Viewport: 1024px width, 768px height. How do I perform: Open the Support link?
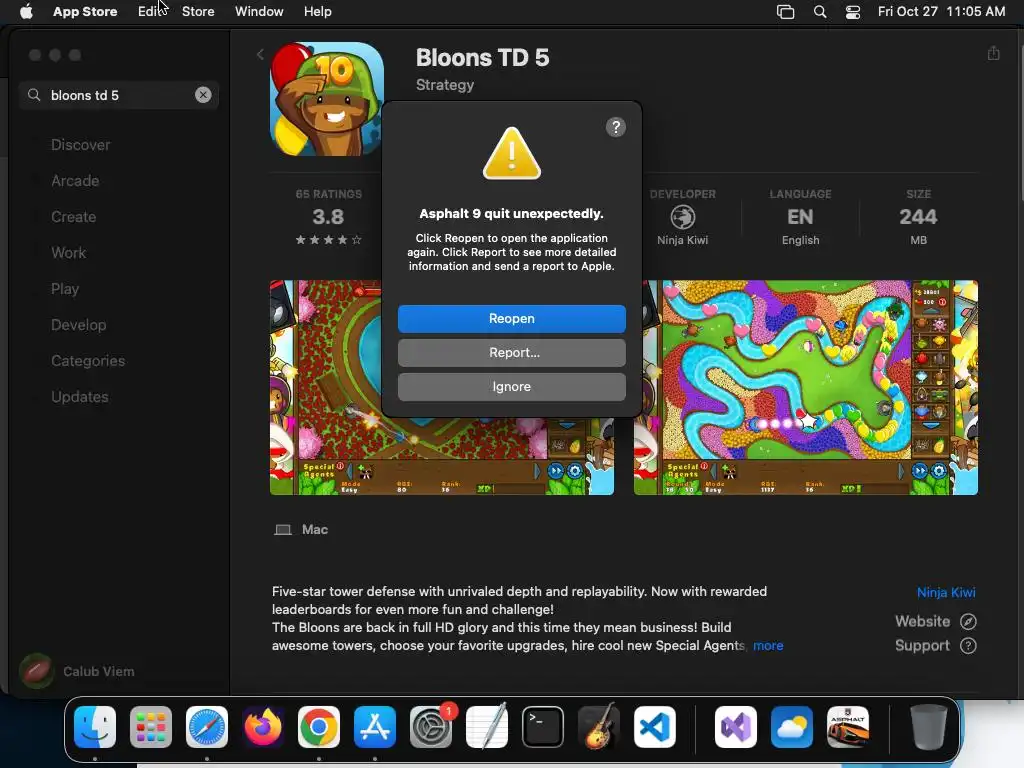point(935,645)
